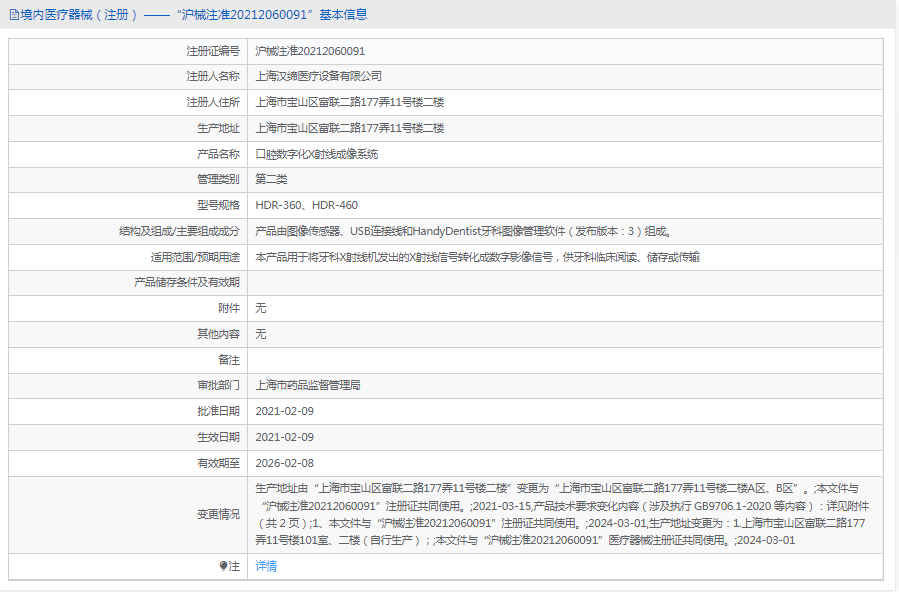Select the 变更情况 change history text
Image resolution: width=899 pixels, height=592 pixels.
(x=562, y=514)
